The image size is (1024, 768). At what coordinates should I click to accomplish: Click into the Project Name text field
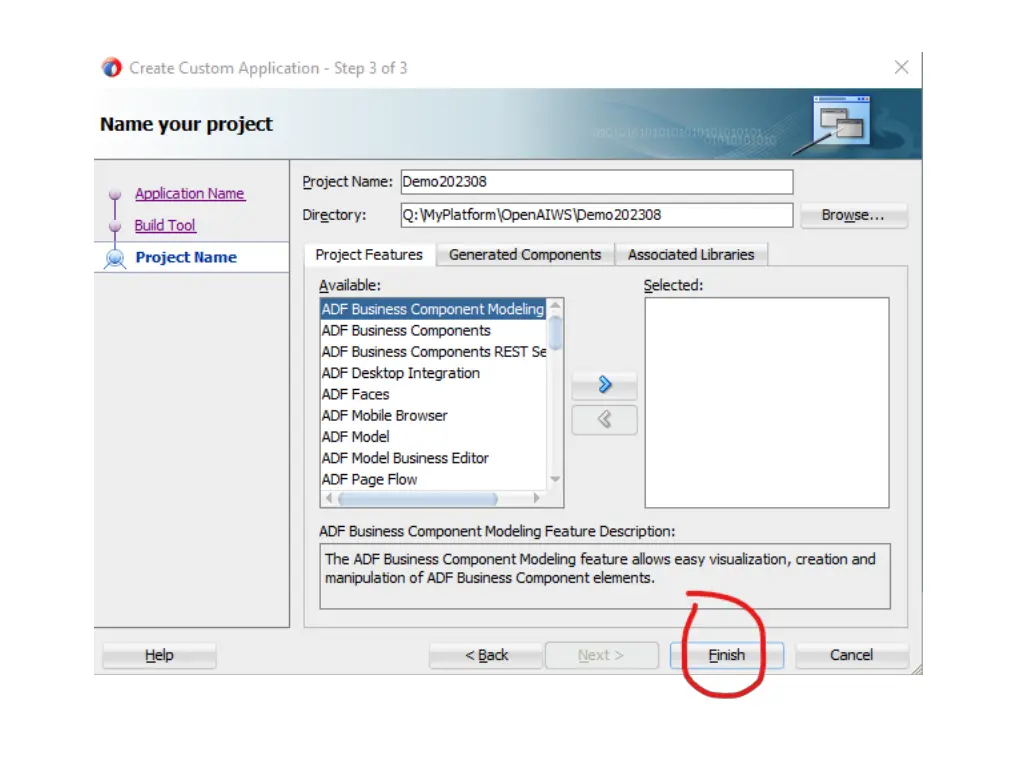[x=595, y=182]
